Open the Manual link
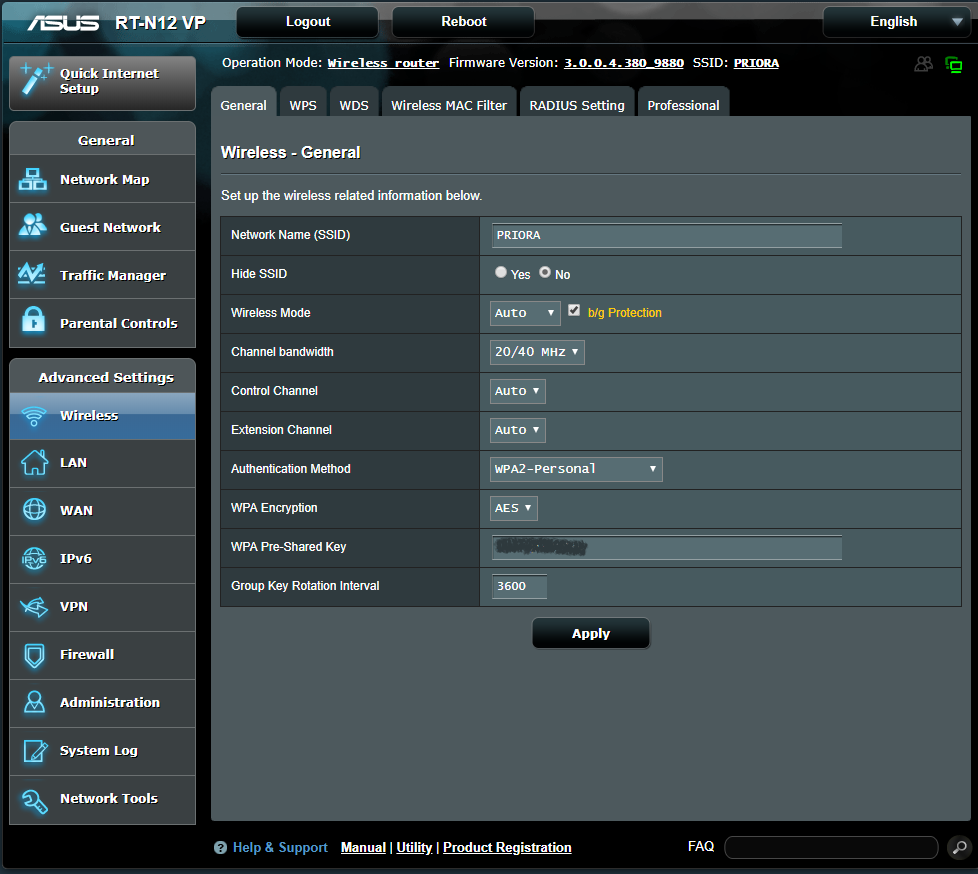Screen dimensions: 978x874 pyautogui.click(x=363, y=847)
